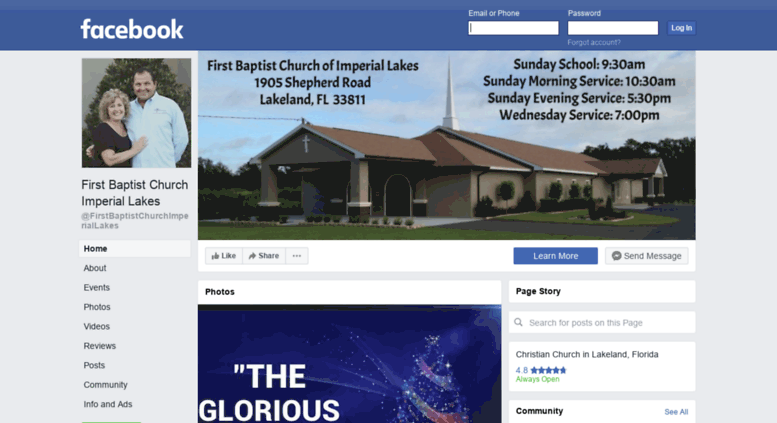Image resolution: width=777 pixels, height=423 pixels.
Task: Click the 4.8 star rating
Action: tap(541, 370)
